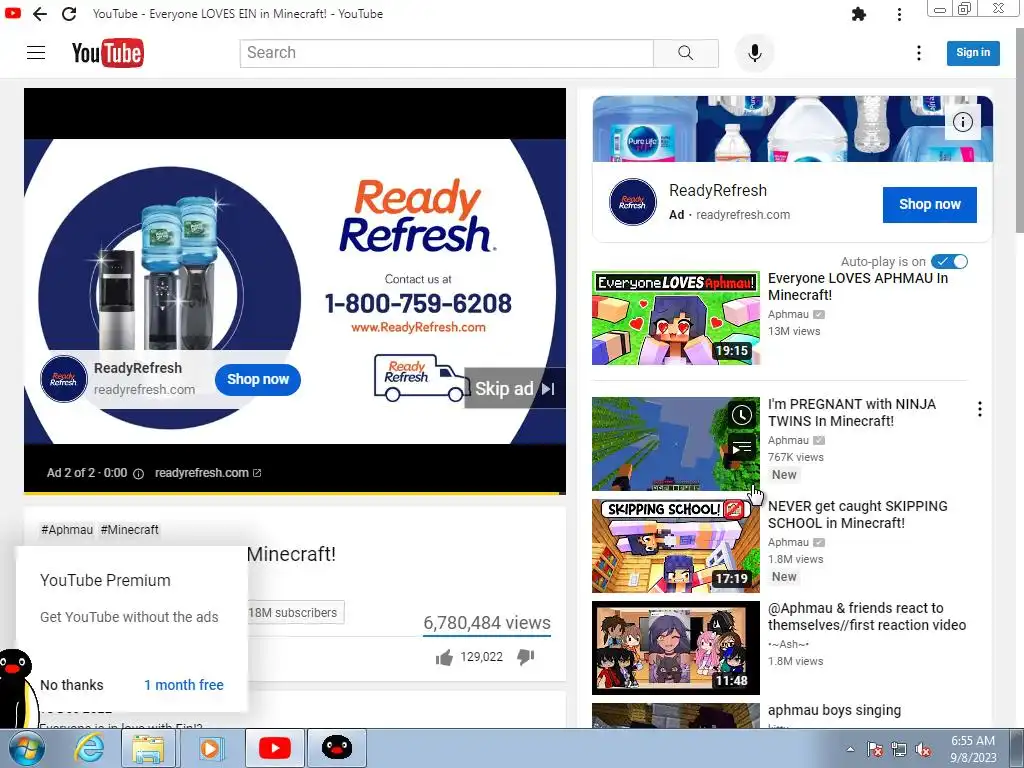1024x768 pixels.
Task: Click ReadyRefresh round logo in sidebar ad
Action: tap(632, 202)
